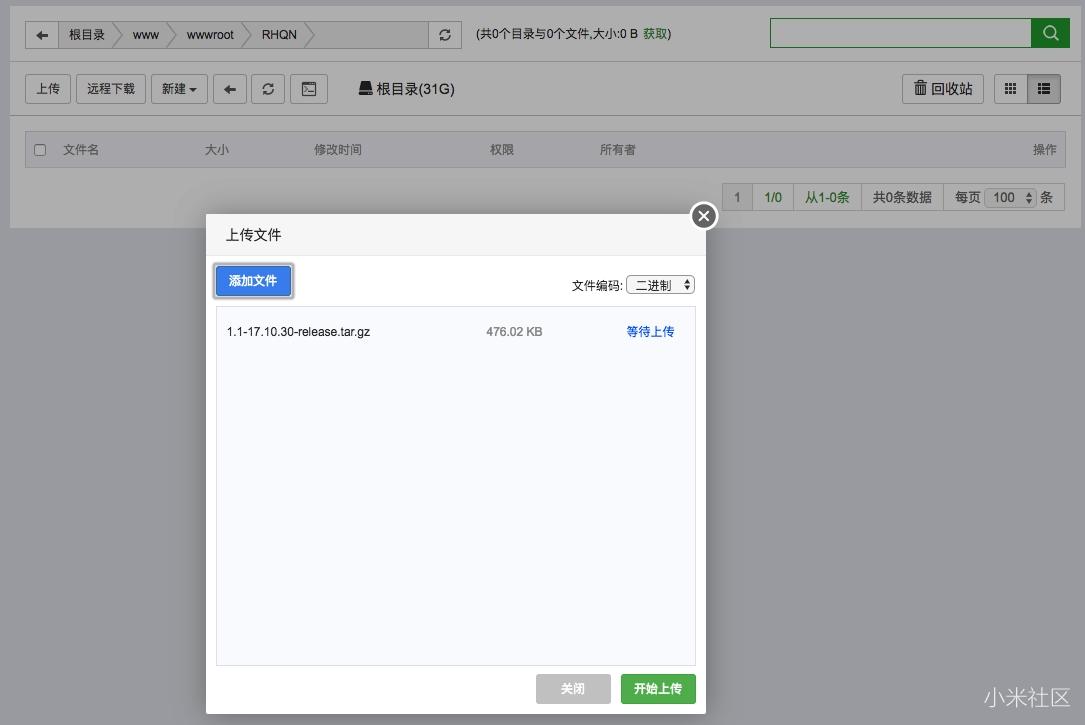Image resolution: width=1085 pixels, height=725 pixels.
Task: Click the stepper arrows next to 100
Action: click(x=1026, y=197)
